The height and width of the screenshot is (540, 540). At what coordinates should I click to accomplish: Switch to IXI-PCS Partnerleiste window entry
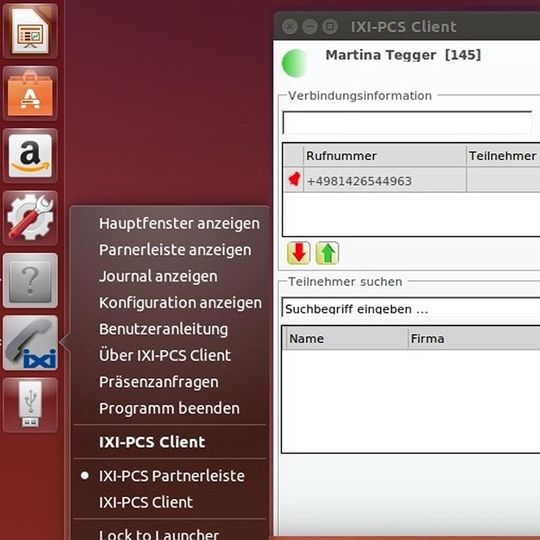pyautogui.click(x=172, y=476)
